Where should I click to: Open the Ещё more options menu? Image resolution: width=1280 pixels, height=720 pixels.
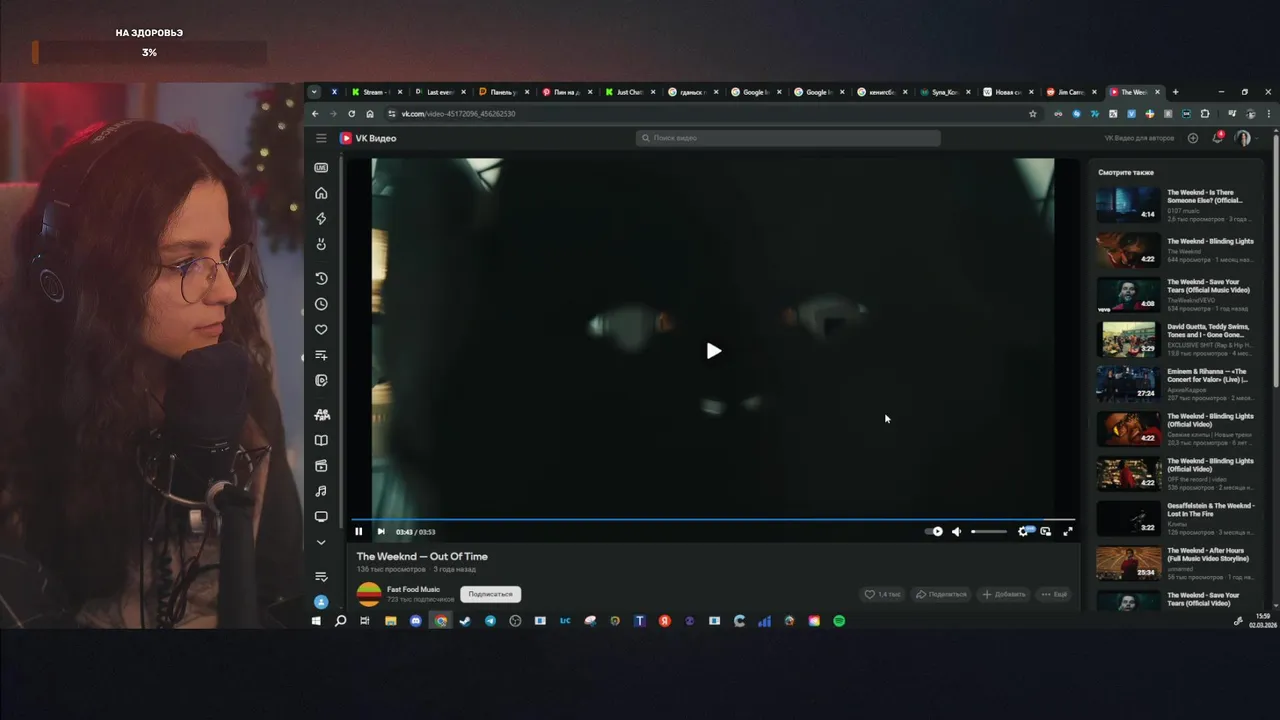1054,594
